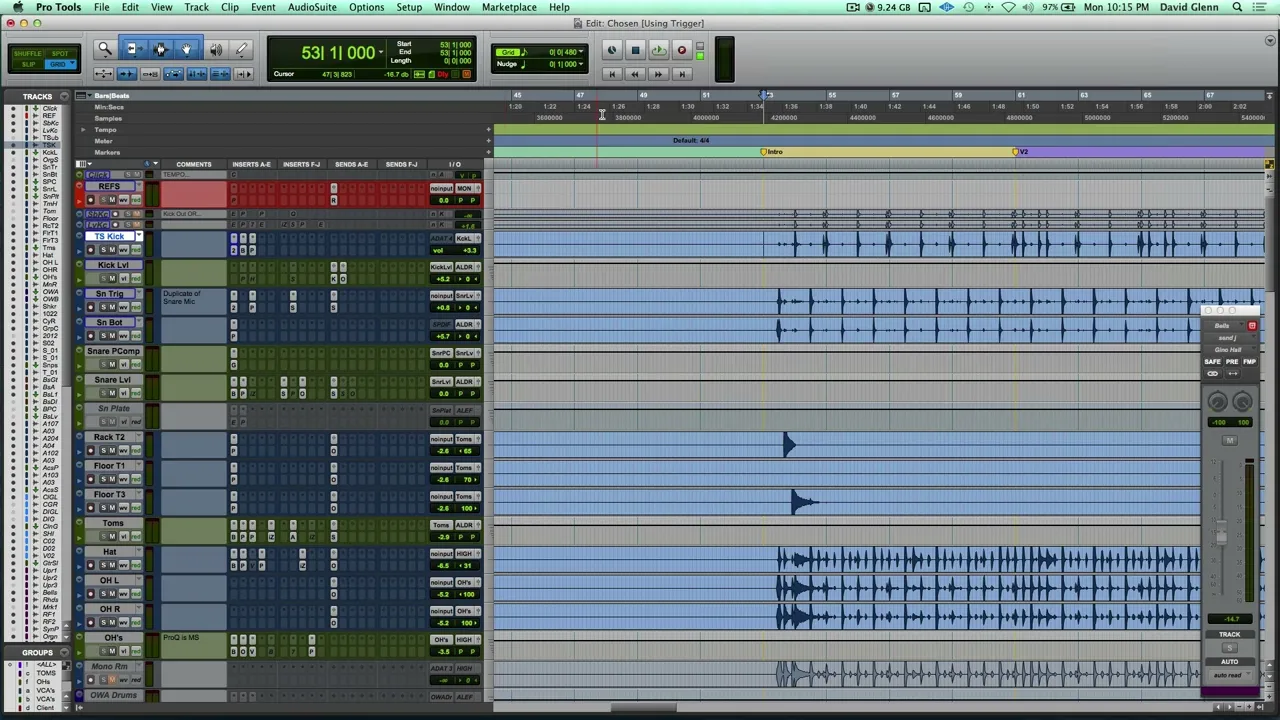Click the Wi-Fi status icon

pyautogui.click(x=1008, y=7)
